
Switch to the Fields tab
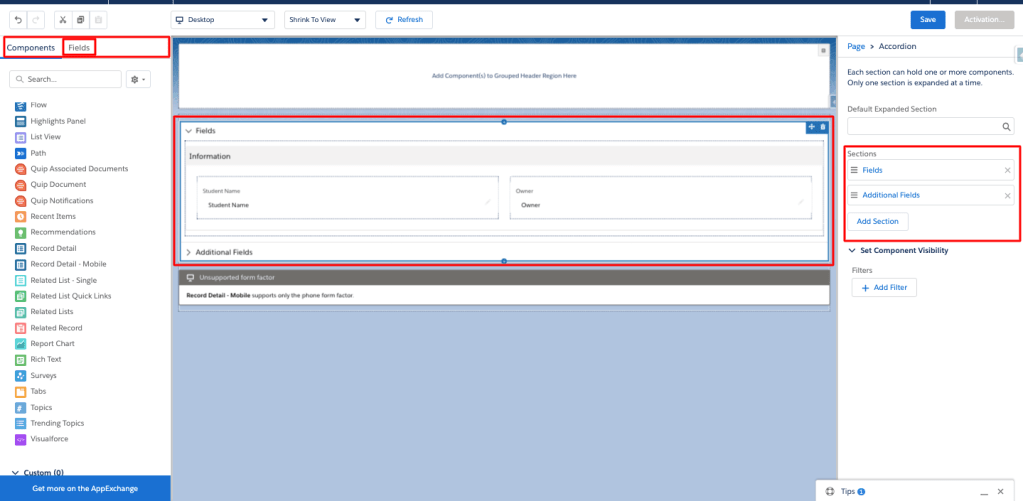tap(79, 47)
